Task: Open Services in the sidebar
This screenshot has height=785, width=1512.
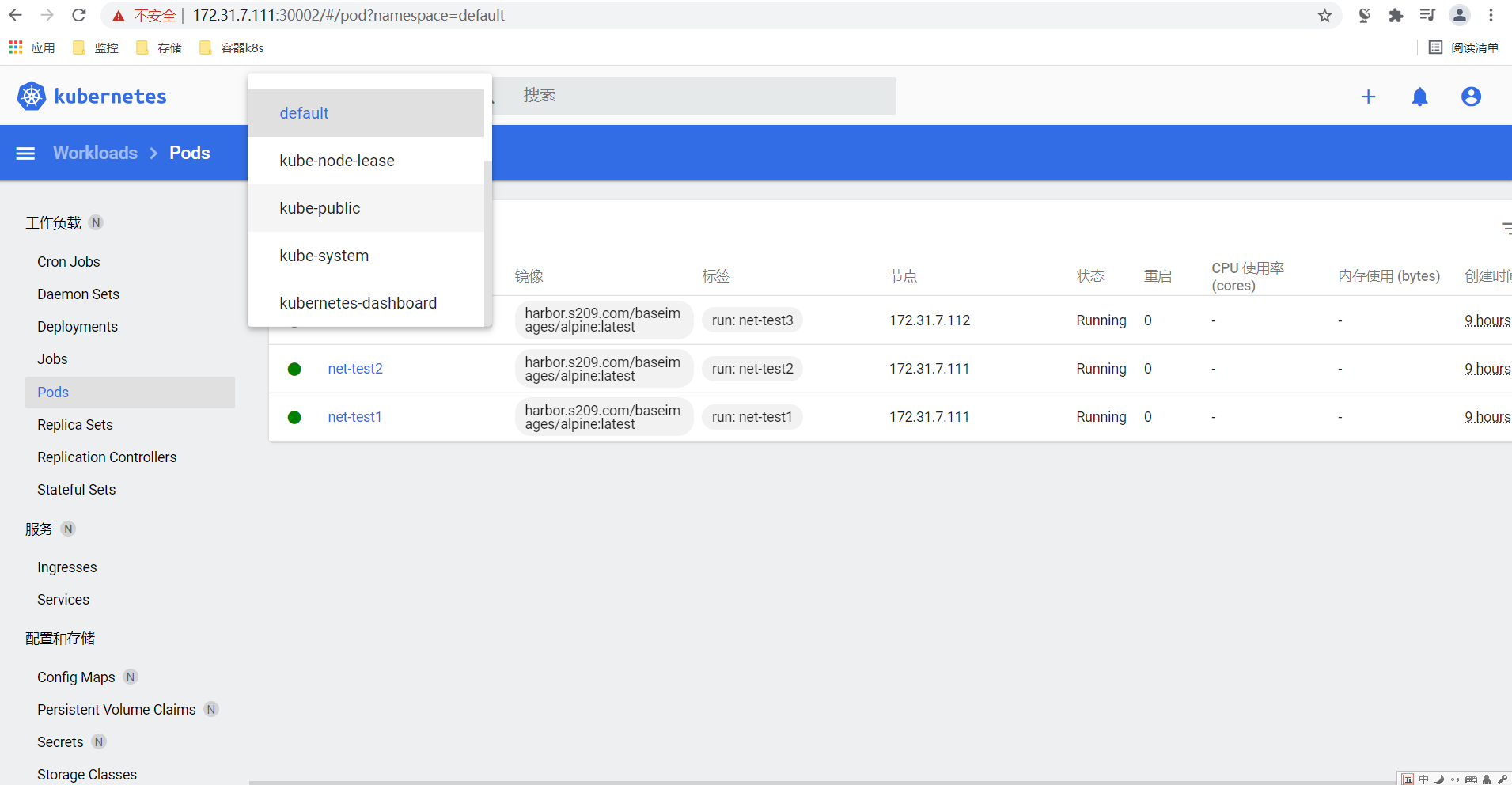Action: tap(63, 600)
